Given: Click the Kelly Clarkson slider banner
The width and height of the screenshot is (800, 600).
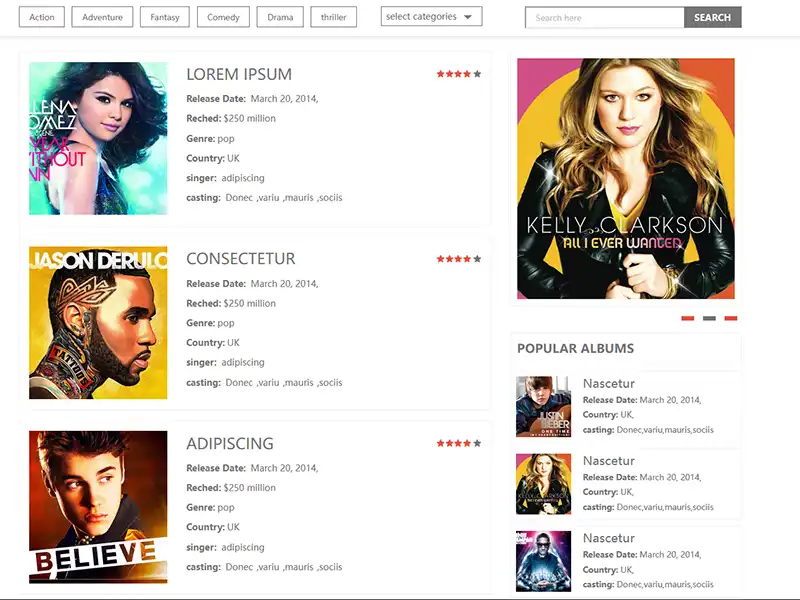Looking at the screenshot, I should (x=626, y=178).
